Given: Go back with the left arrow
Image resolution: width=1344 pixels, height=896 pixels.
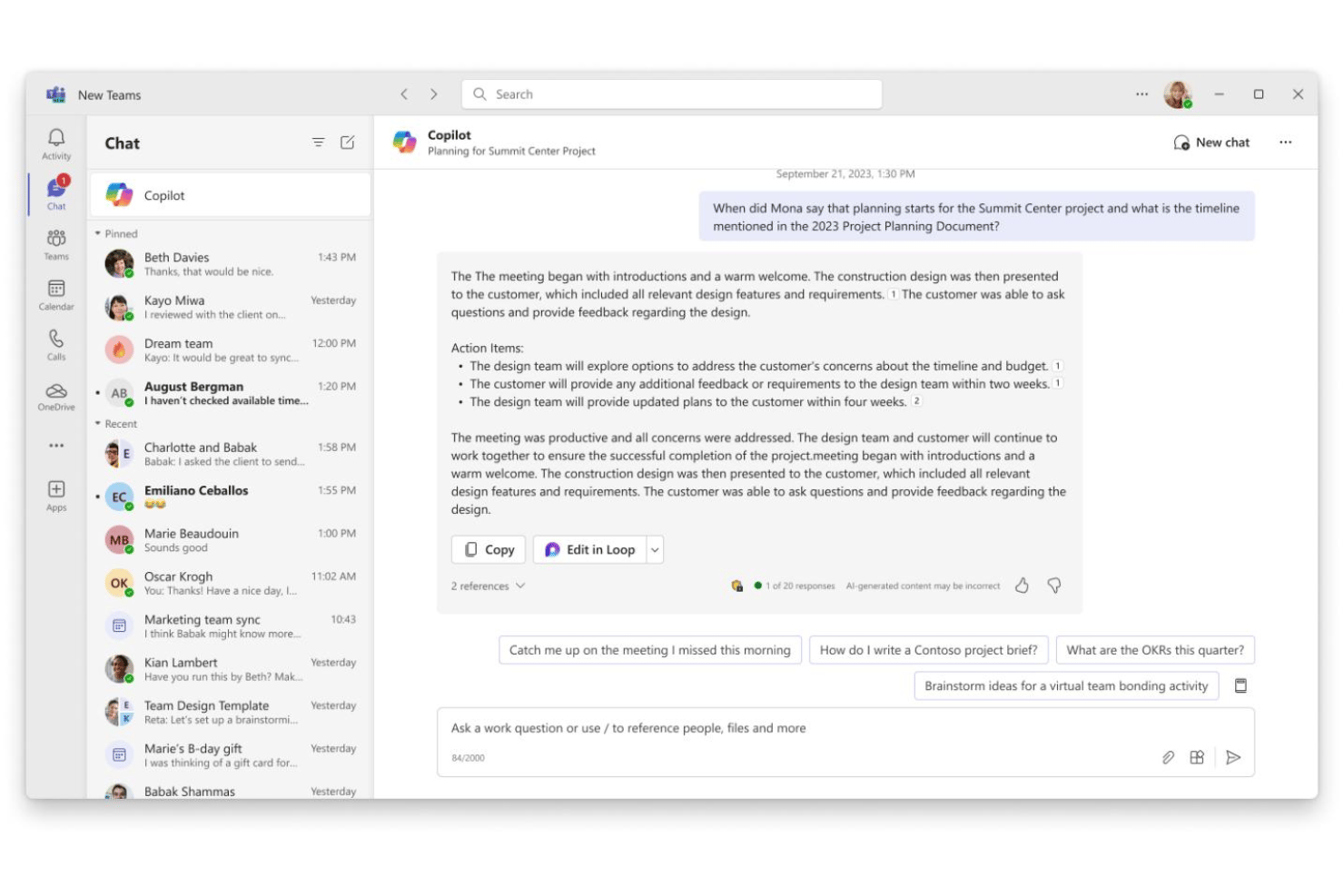Looking at the screenshot, I should [404, 94].
